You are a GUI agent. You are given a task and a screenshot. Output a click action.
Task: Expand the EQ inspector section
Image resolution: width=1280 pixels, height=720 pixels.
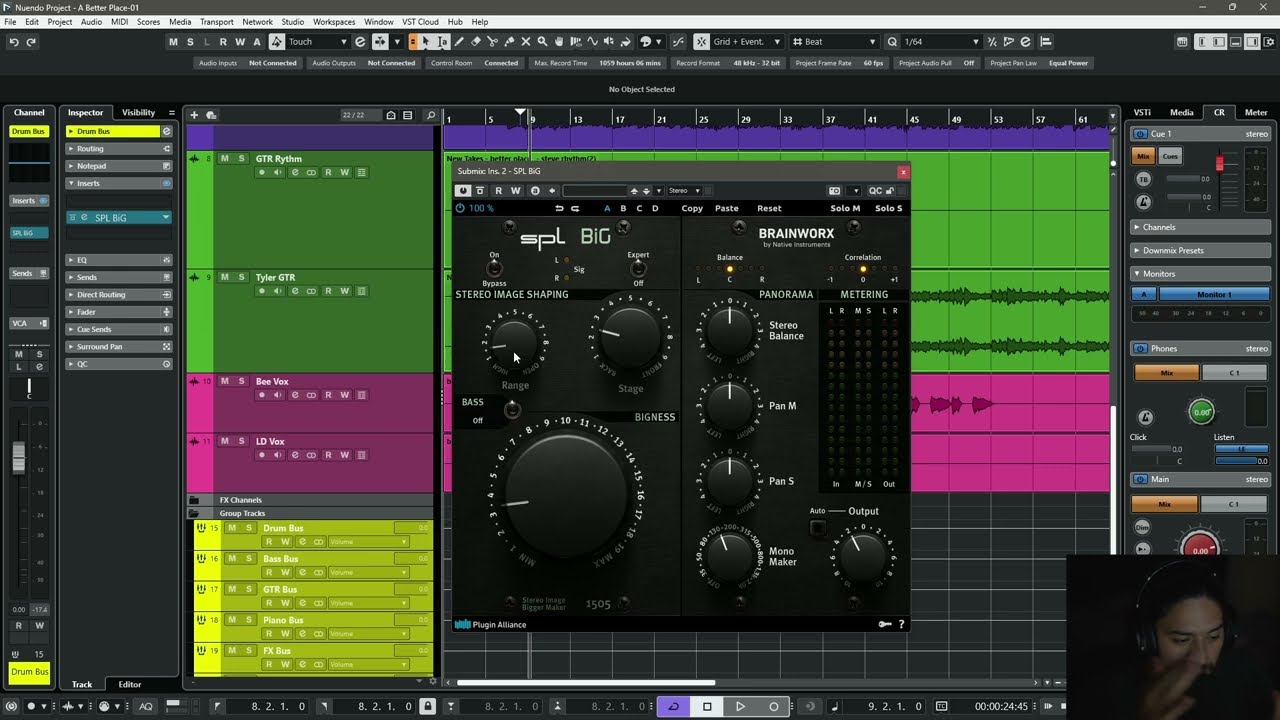pos(118,260)
